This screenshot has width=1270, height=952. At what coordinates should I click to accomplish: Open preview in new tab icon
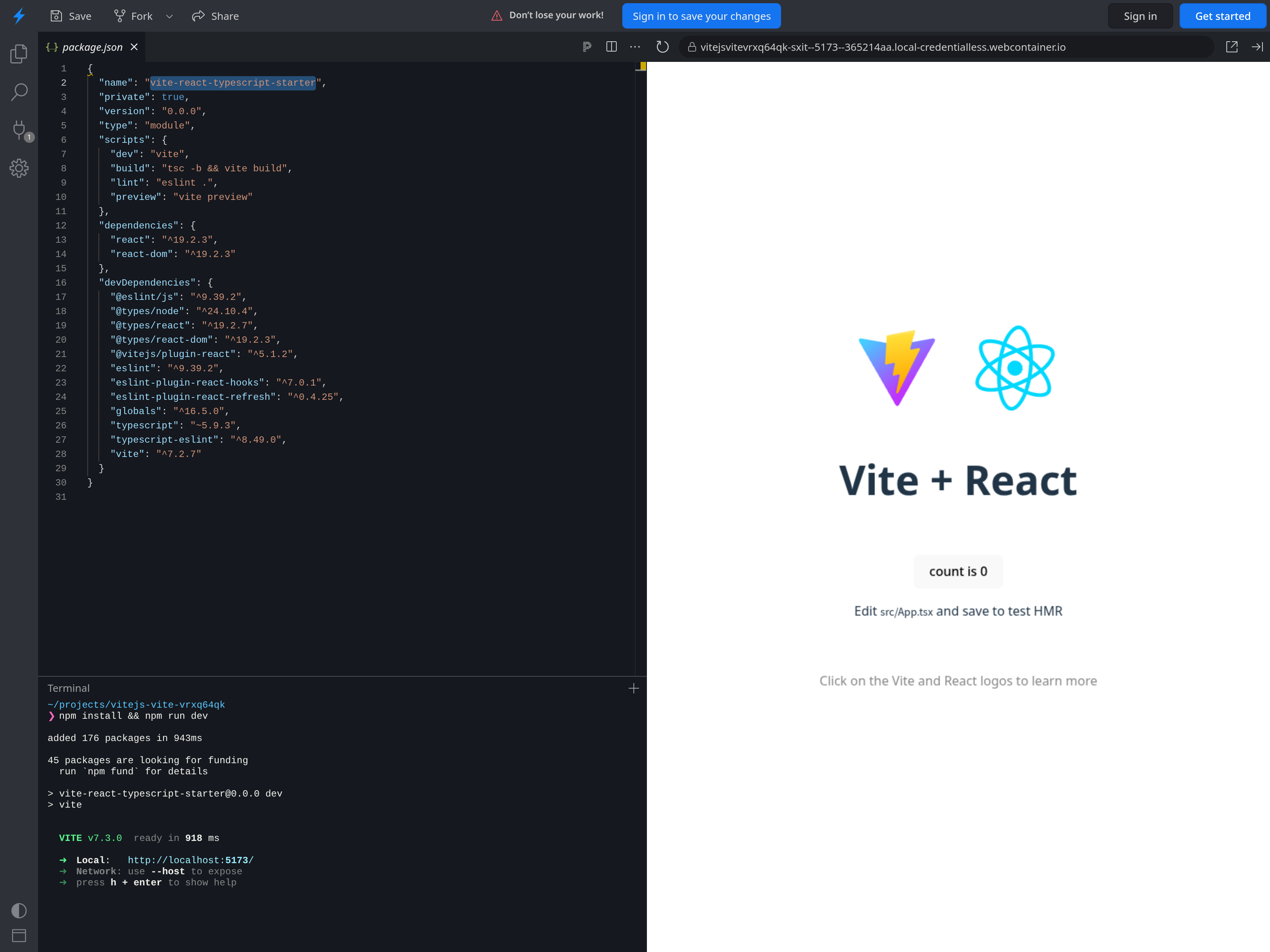(x=1232, y=47)
